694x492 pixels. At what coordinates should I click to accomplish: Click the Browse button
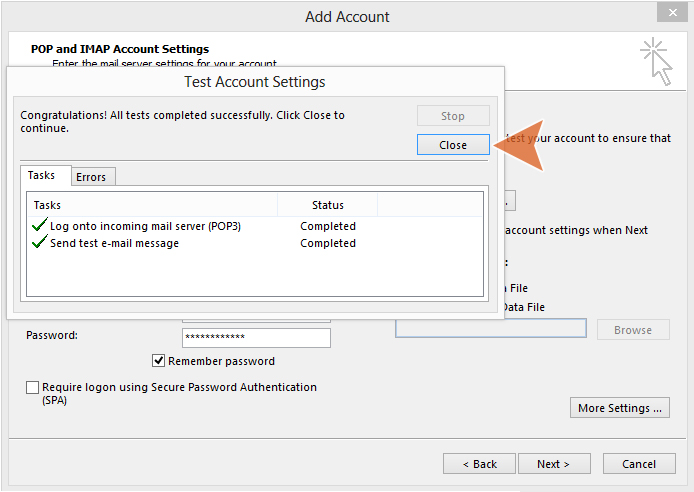coord(632,330)
